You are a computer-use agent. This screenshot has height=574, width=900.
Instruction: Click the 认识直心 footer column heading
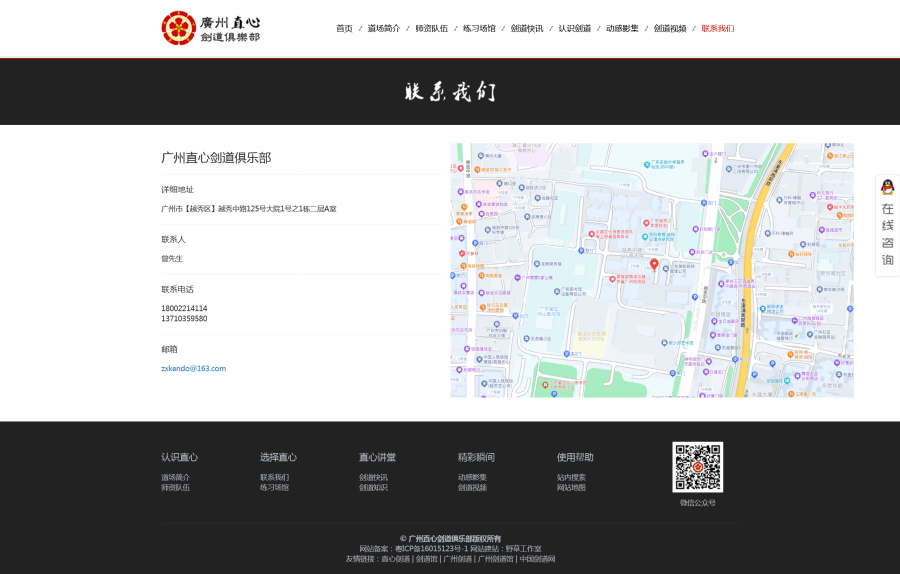point(180,457)
